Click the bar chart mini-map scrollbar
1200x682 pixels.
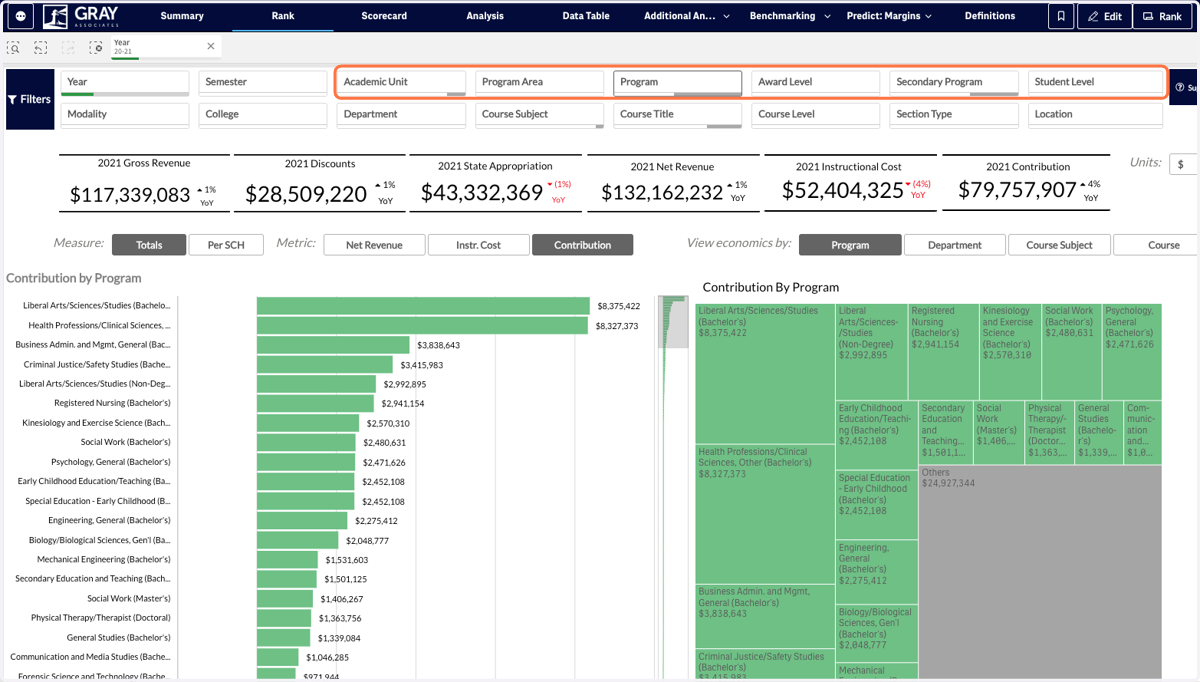pos(673,322)
